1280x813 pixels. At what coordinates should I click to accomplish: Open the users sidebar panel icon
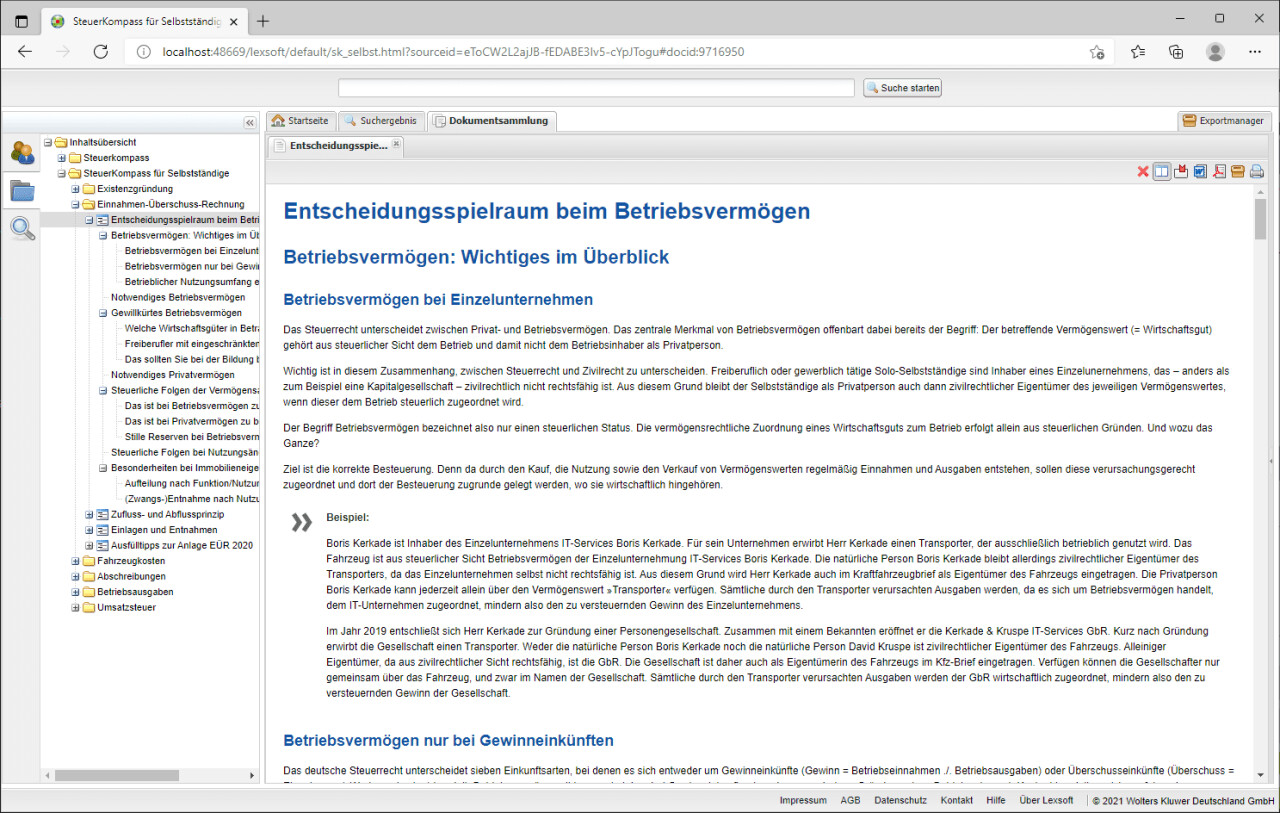tap(22, 152)
